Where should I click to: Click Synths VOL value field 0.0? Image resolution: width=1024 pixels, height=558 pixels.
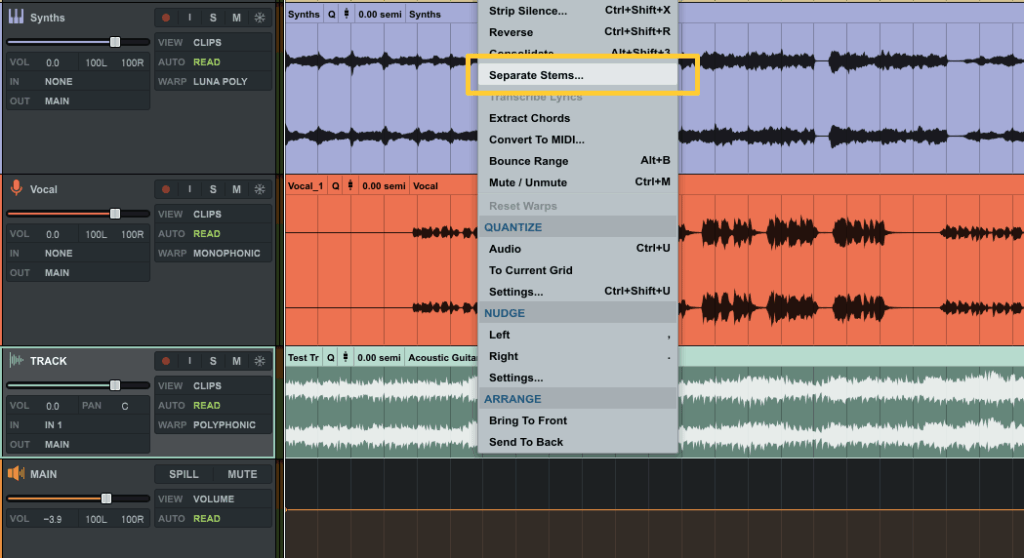tap(53, 63)
